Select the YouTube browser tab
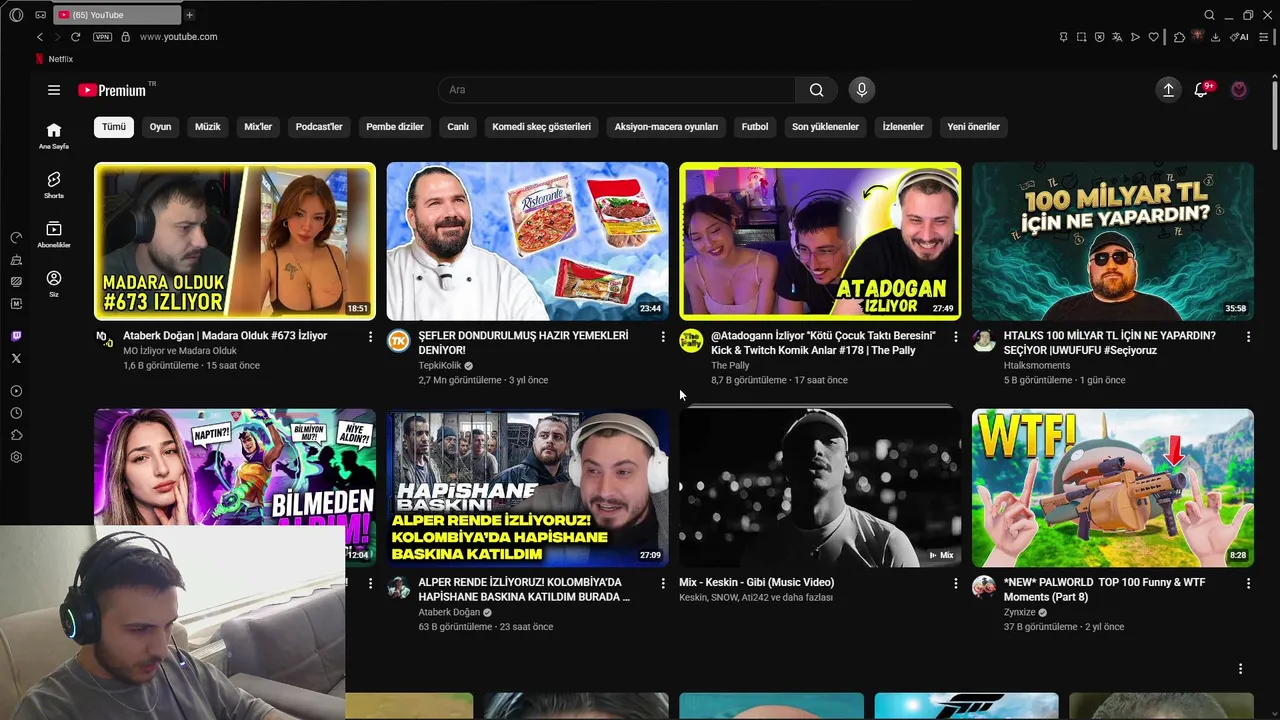 [x=117, y=15]
